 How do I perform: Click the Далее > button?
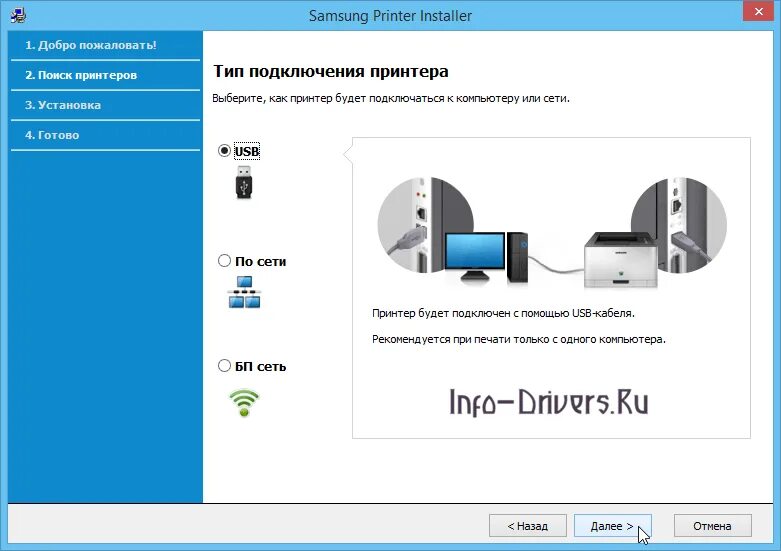tap(612, 526)
